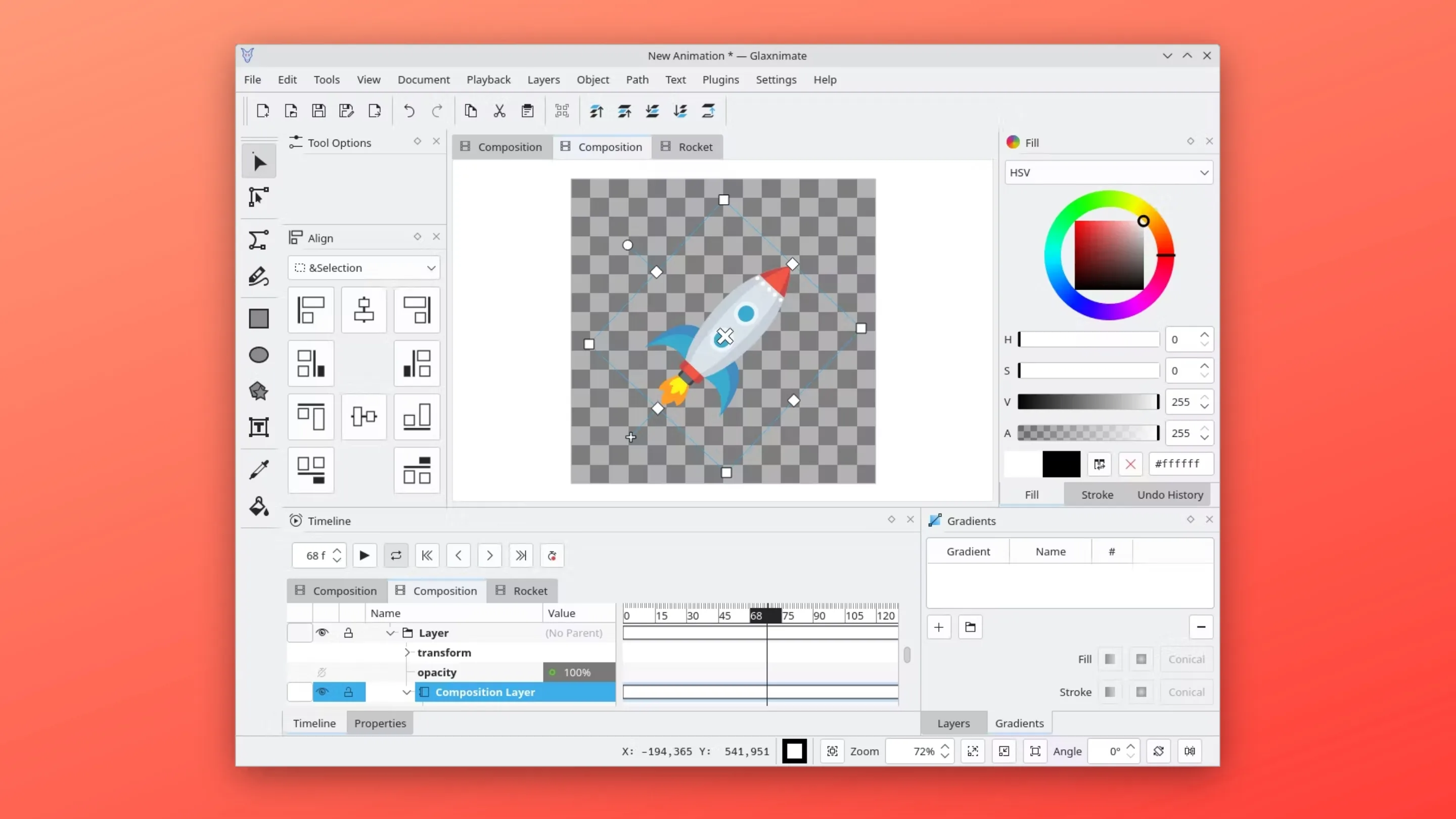Screen dimensions: 1456x819
Task: Toggle visibility of the Composition Layer
Action: [323, 692]
